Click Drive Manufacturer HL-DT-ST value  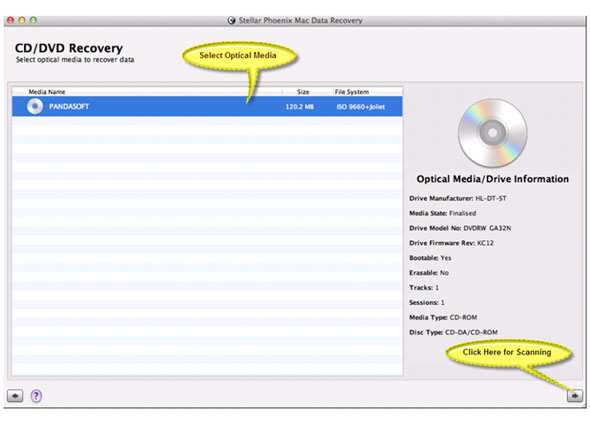coord(491,198)
